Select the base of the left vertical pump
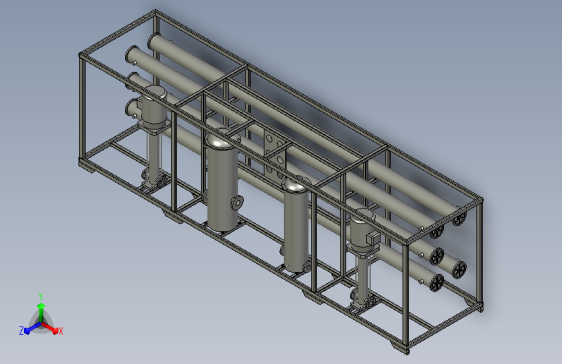 (153, 183)
